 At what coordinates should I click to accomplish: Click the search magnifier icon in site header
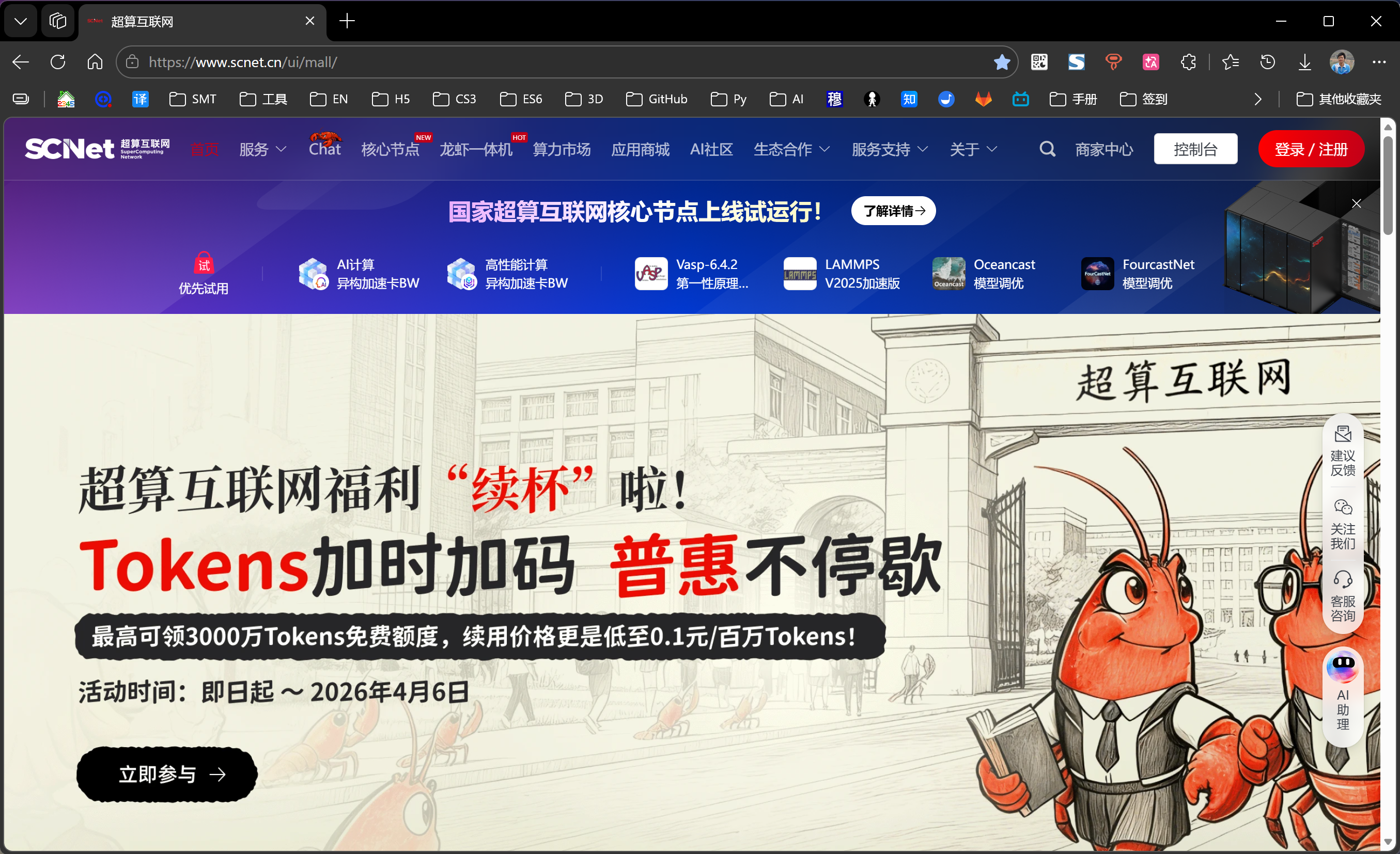(x=1047, y=149)
